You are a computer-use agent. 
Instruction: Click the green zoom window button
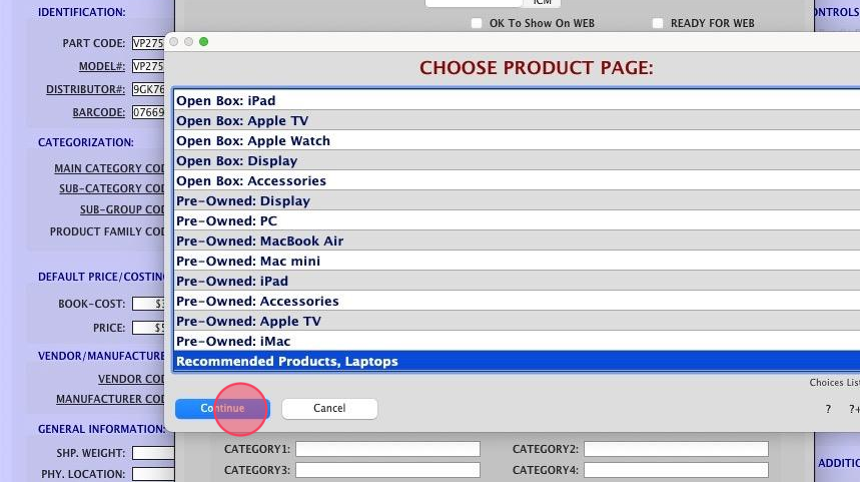tap(203, 42)
